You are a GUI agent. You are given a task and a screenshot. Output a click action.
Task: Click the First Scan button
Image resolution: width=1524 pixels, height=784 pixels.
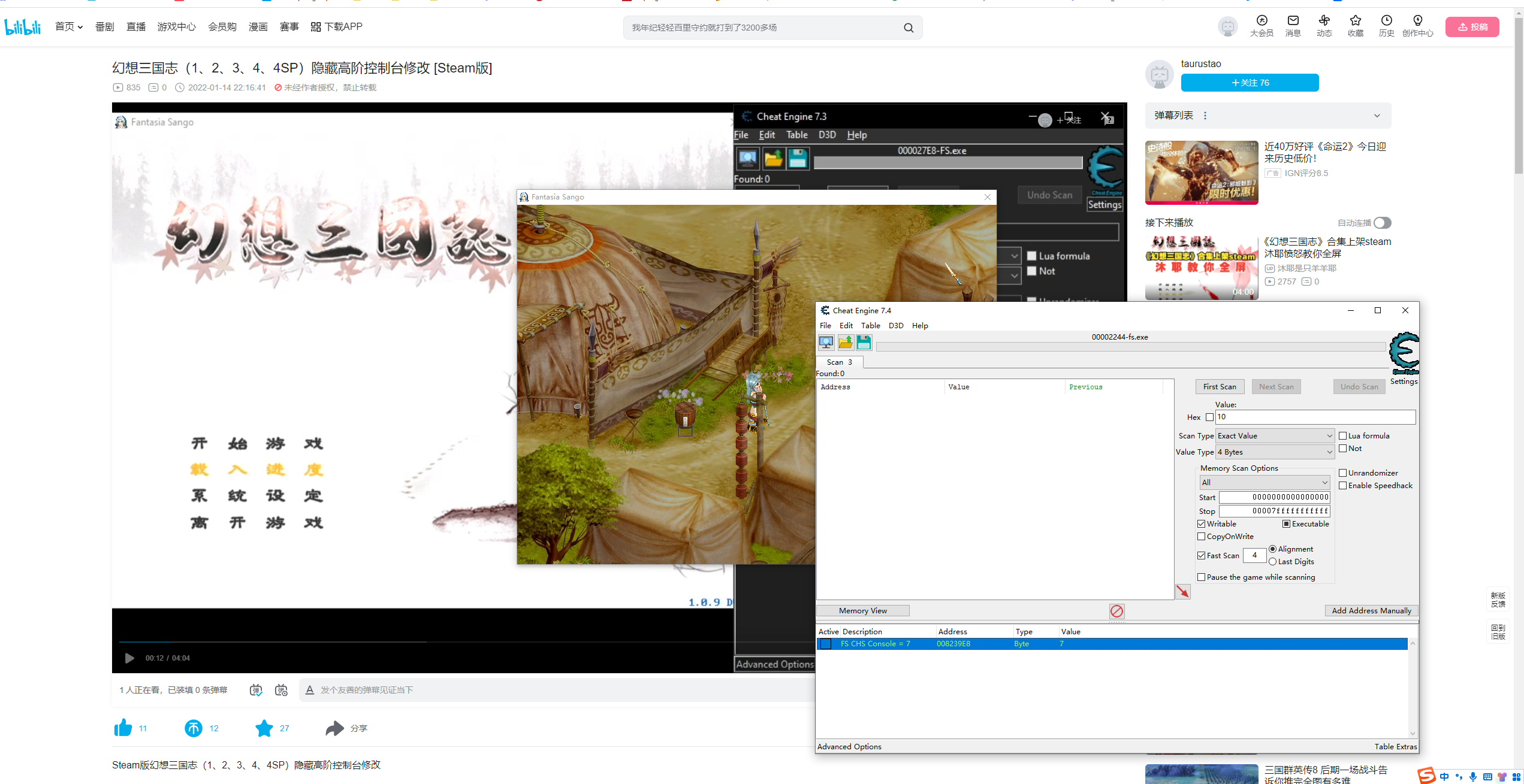pos(1219,387)
